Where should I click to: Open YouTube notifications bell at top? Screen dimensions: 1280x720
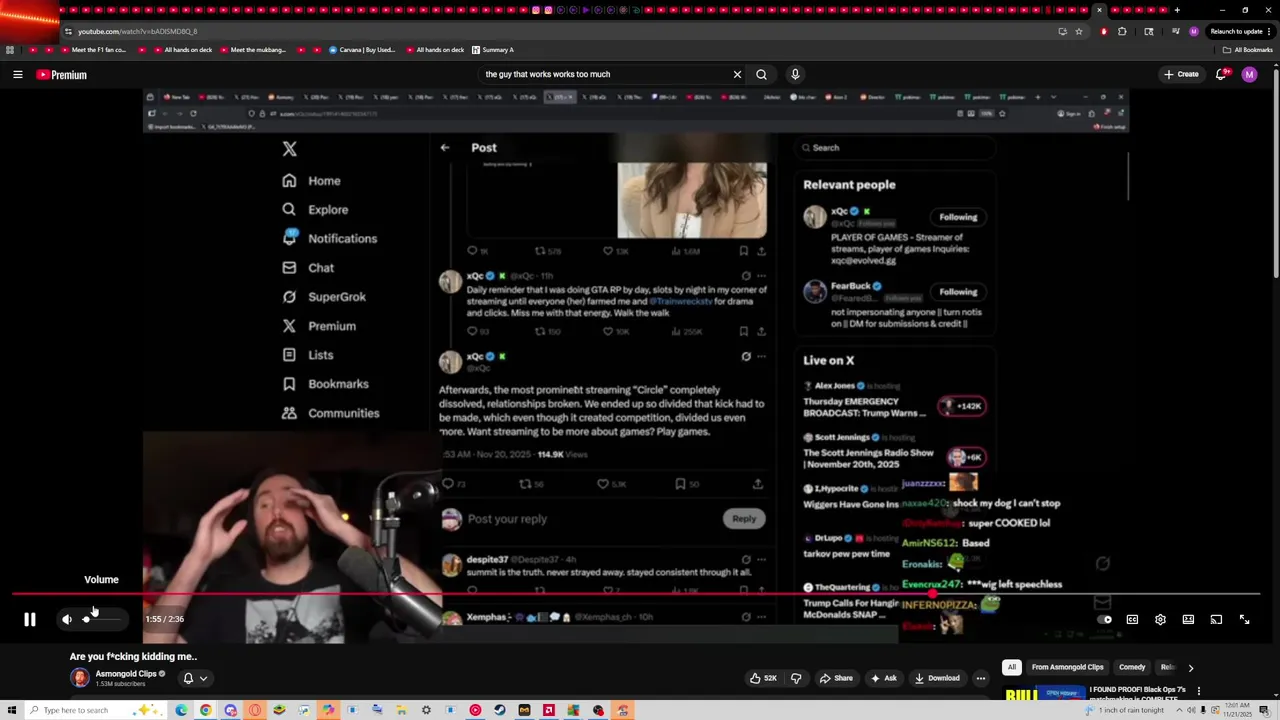point(1221,74)
